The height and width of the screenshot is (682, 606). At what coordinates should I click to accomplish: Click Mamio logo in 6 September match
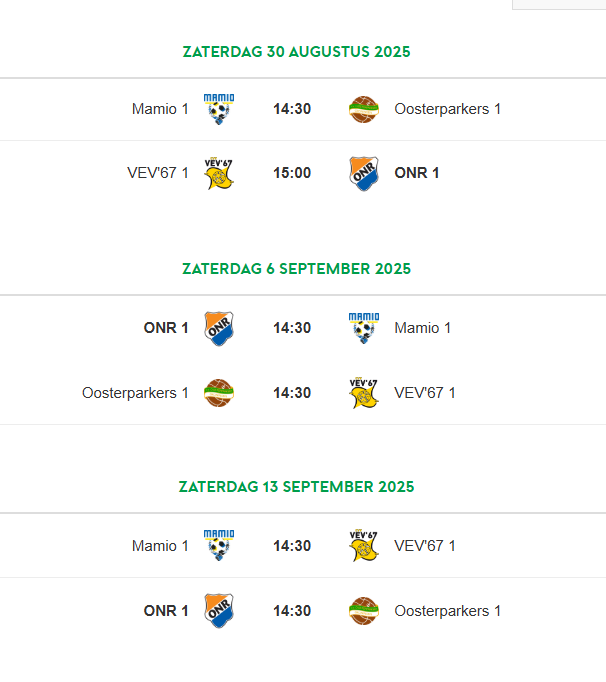pos(364,328)
